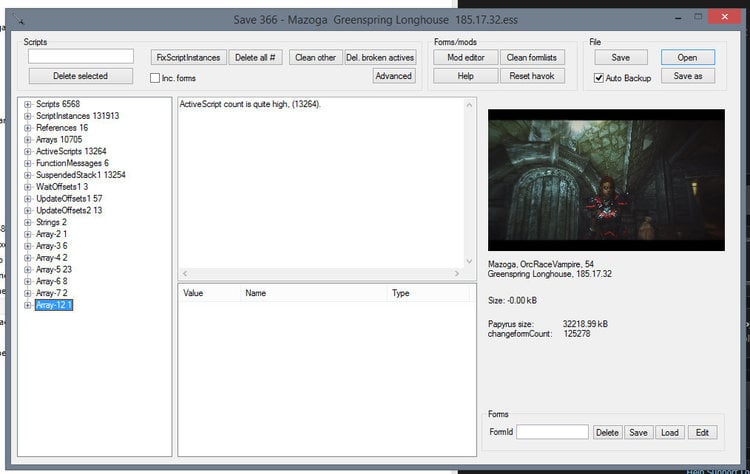
Task: Expand the FunctionMessages 6 node
Action: (x=28, y=163)
